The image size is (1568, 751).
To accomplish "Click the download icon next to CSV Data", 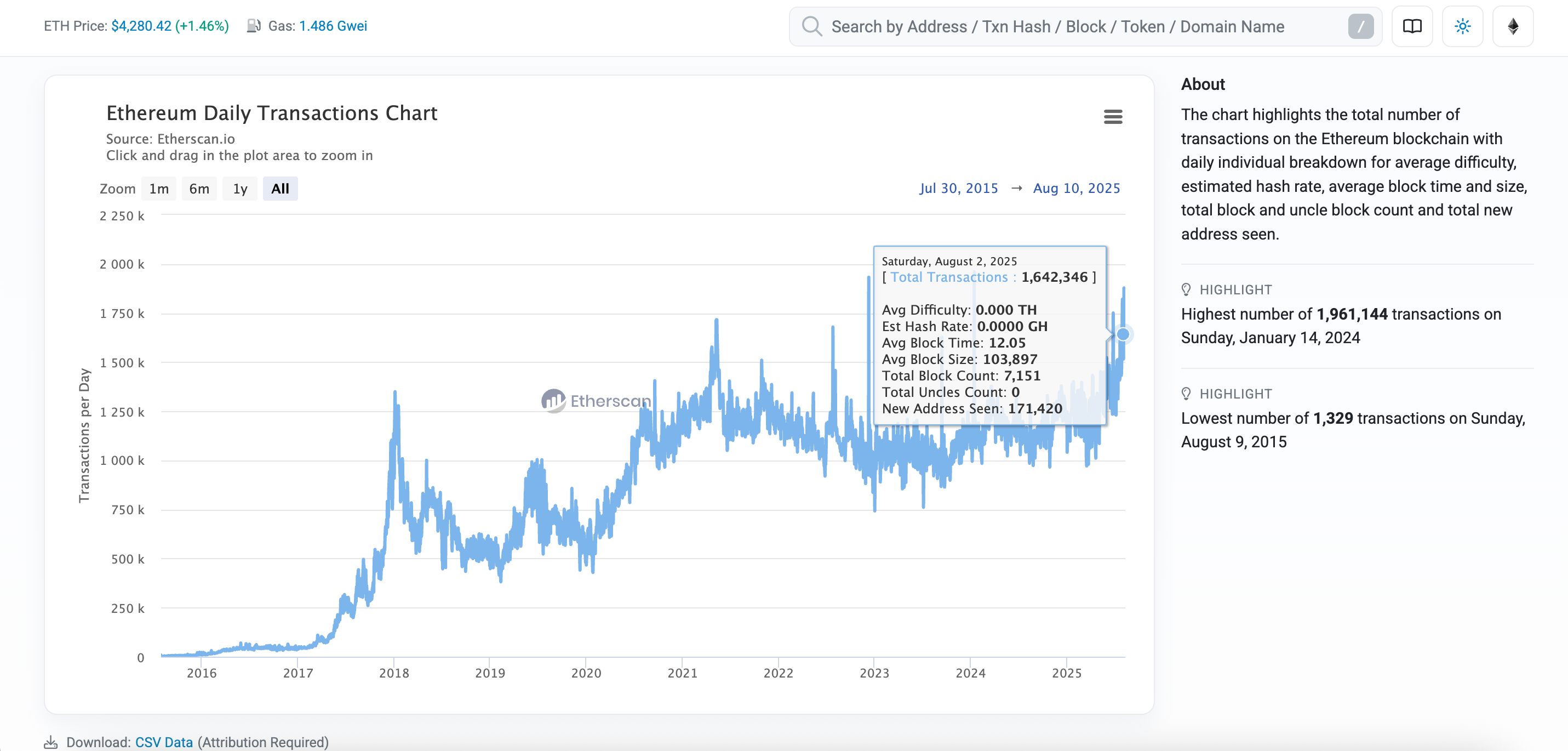I will coord(51,742).
